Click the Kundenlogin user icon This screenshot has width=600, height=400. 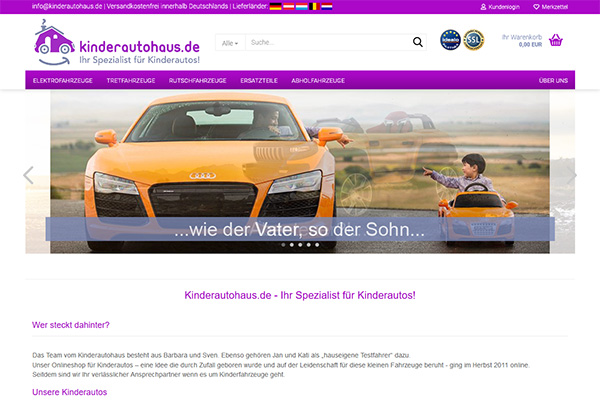click(x=483, y=7)
